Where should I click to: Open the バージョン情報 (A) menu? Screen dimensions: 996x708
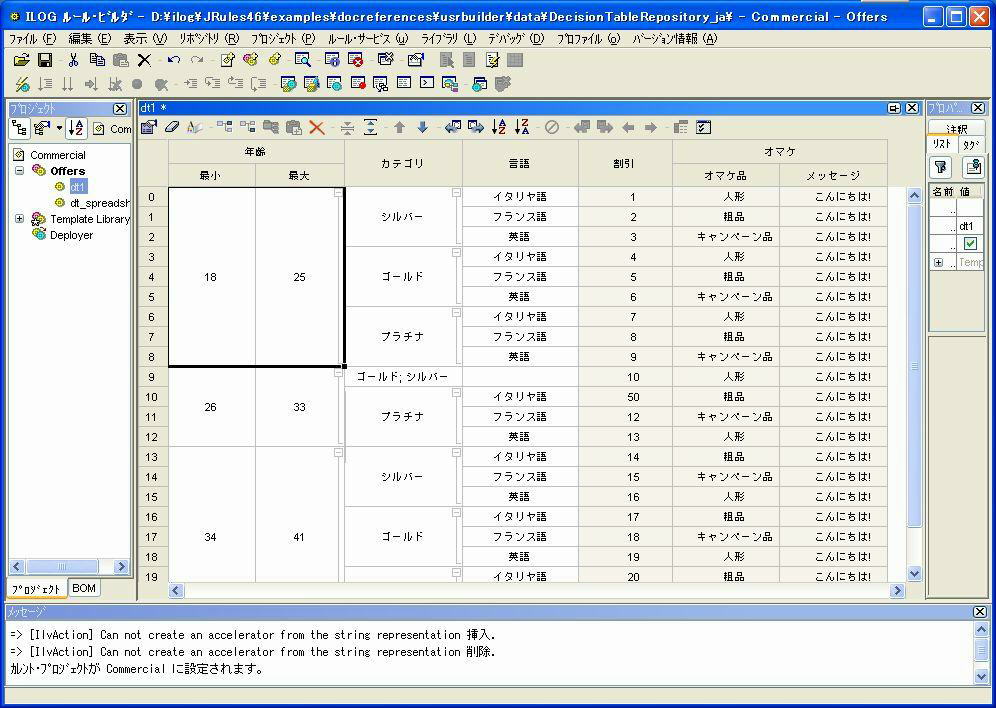coord(675,39)
